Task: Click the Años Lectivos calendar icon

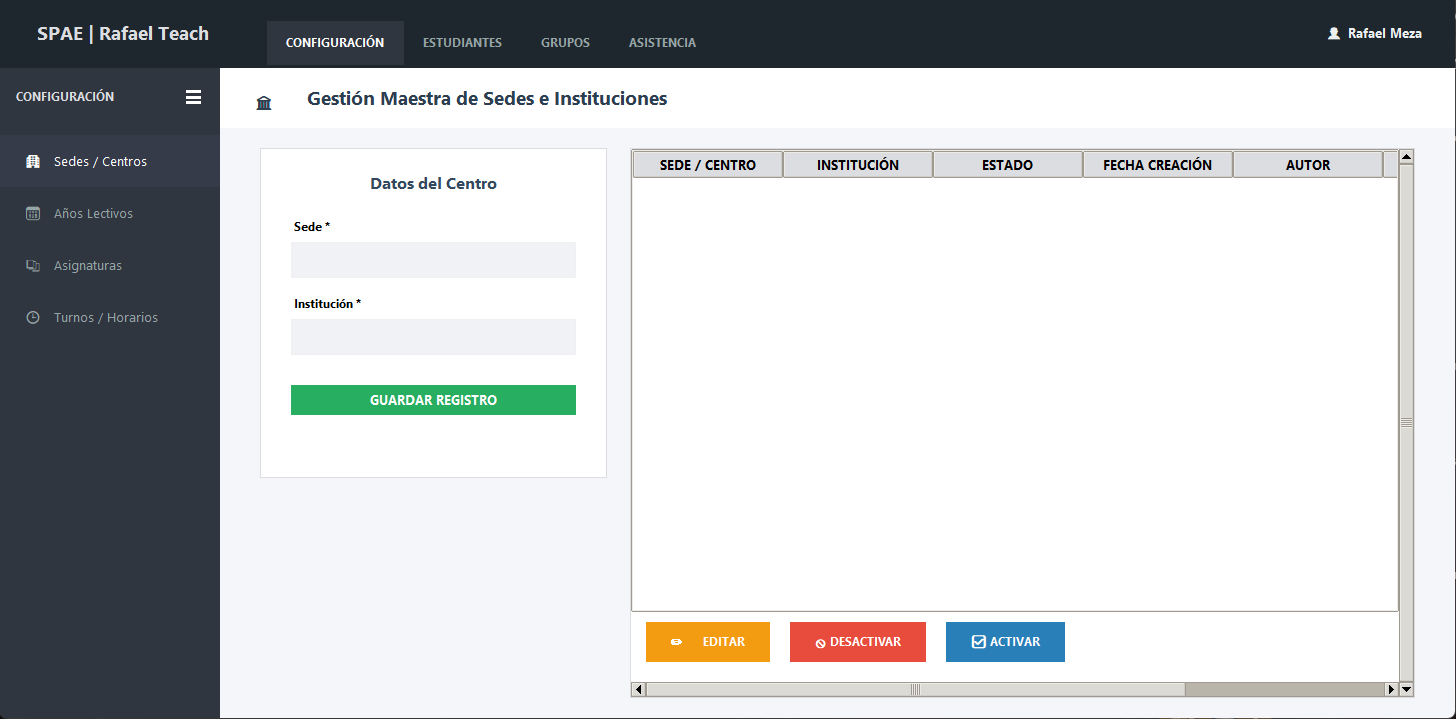Action: click(x=33, y=213)
